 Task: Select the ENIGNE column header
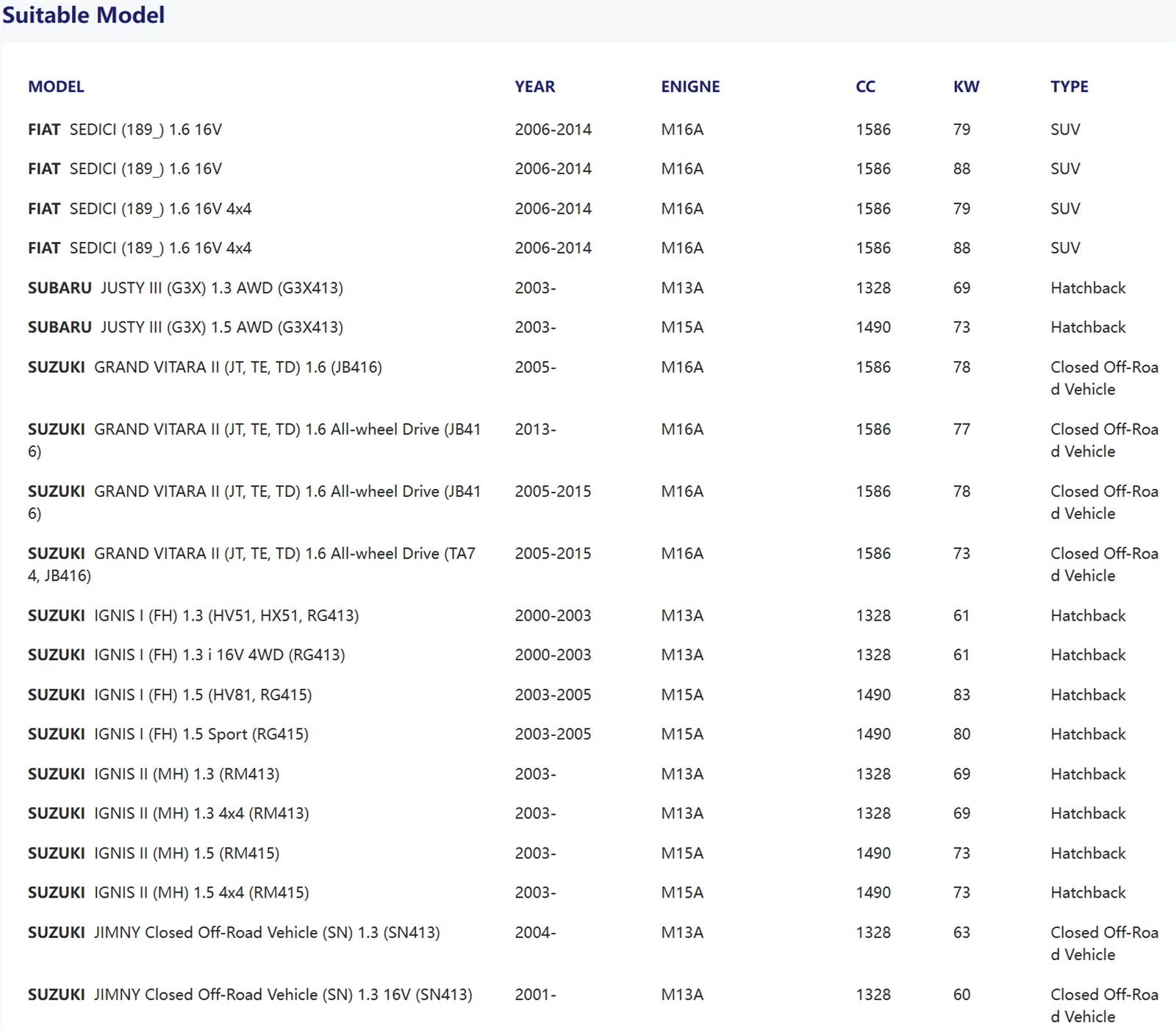[x=690, y=87]
